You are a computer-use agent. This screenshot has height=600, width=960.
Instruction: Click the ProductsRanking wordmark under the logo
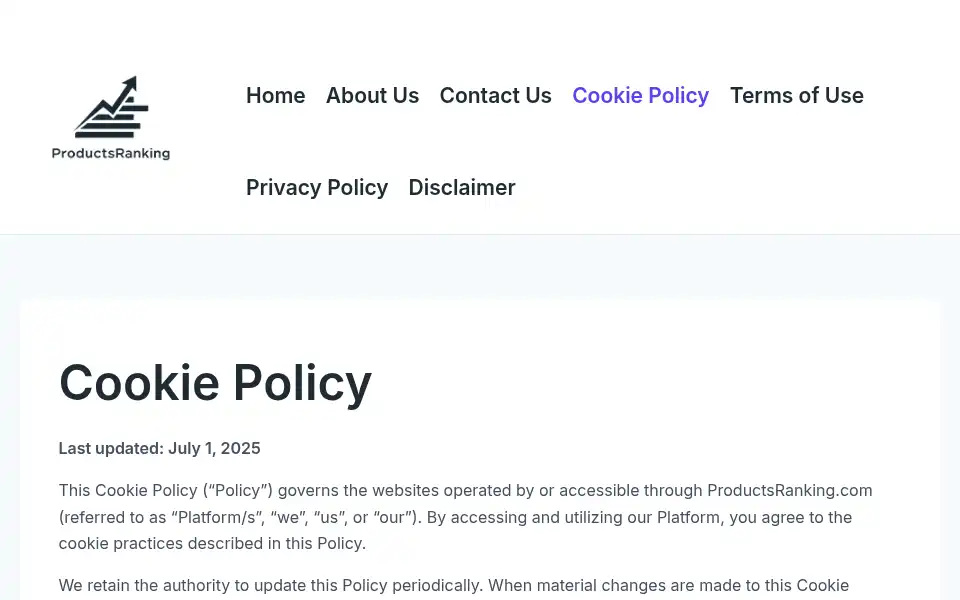click(111, 153)
